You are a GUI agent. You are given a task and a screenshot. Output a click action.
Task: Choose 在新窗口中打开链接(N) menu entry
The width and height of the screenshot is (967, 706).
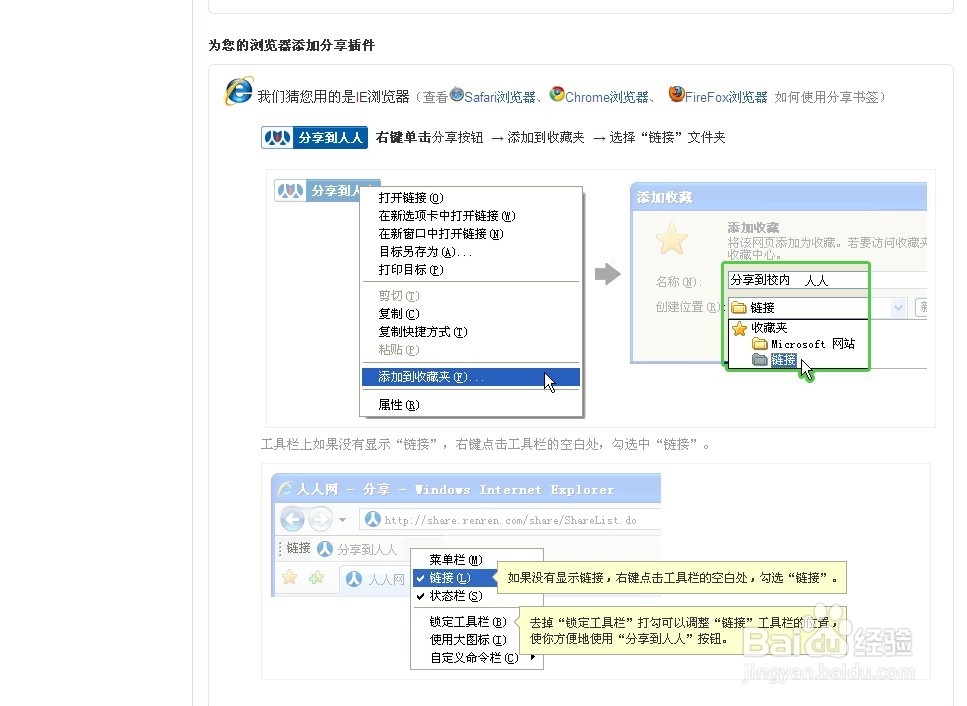(440, 234)
